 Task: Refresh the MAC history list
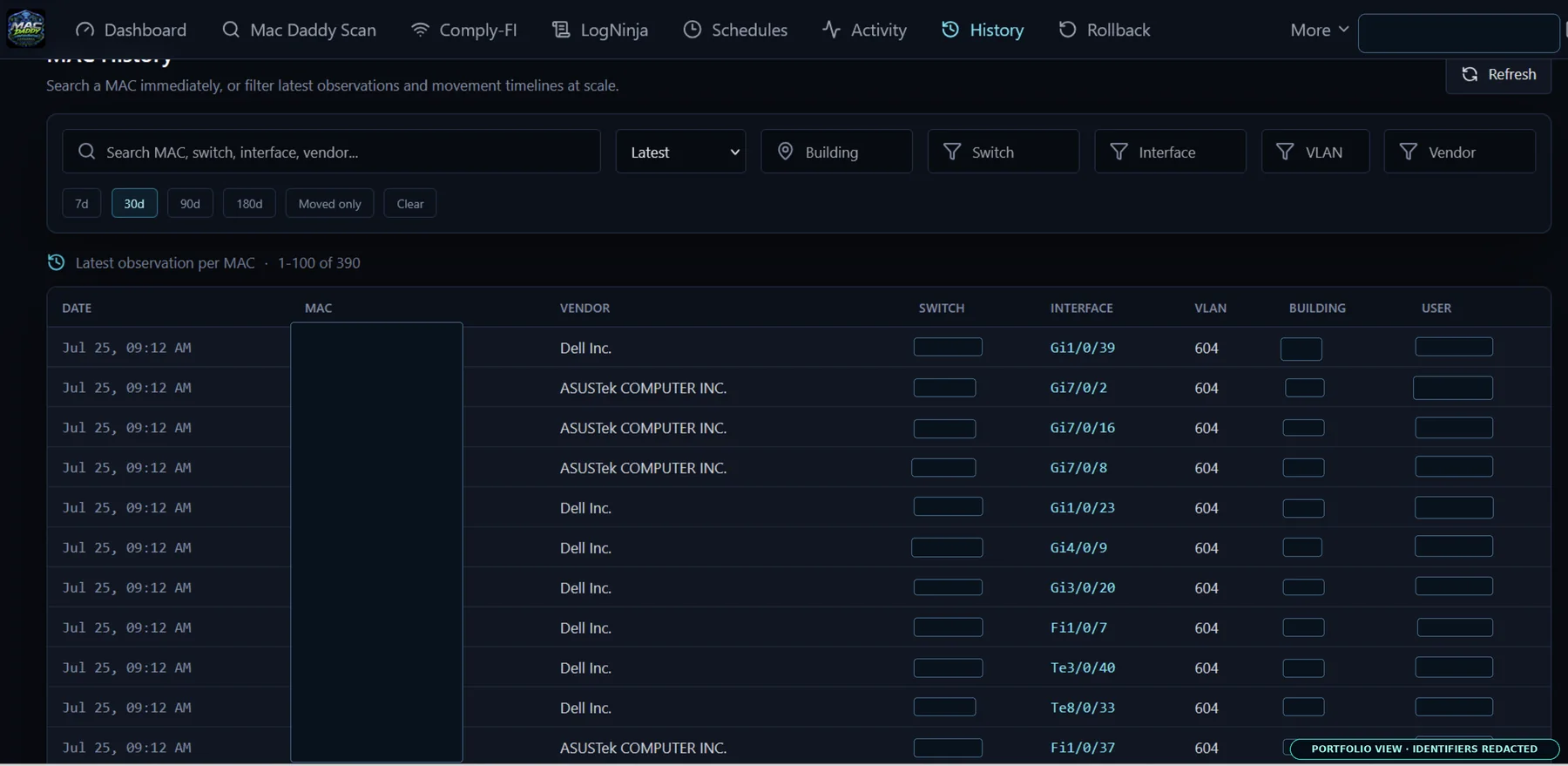pos(1499,74)
